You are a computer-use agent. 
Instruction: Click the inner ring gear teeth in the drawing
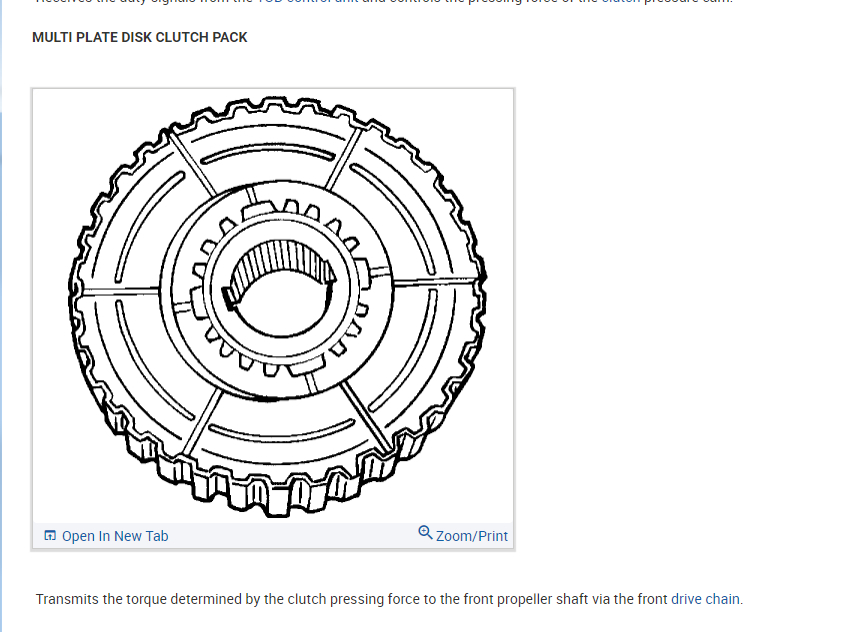point(281,210)
